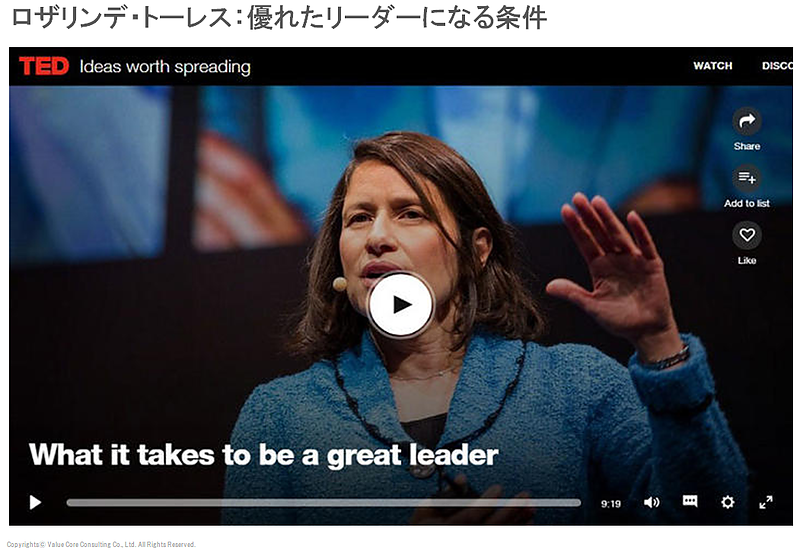Click the 9:19 duration timestamp
800x550 pixels.
611,504
